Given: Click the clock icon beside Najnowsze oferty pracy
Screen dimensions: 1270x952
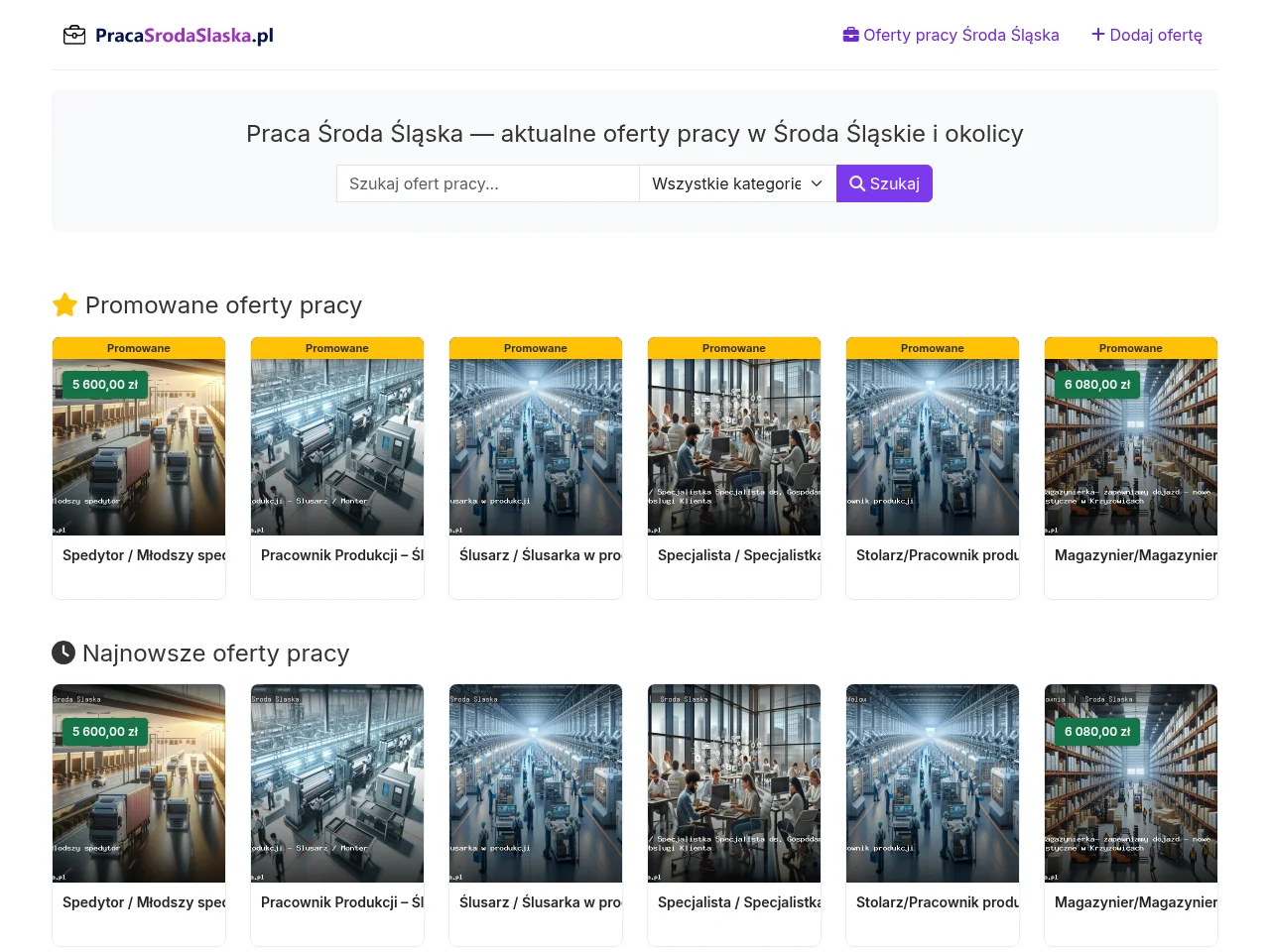Looking at the screenshot, I should pos(63,653).
